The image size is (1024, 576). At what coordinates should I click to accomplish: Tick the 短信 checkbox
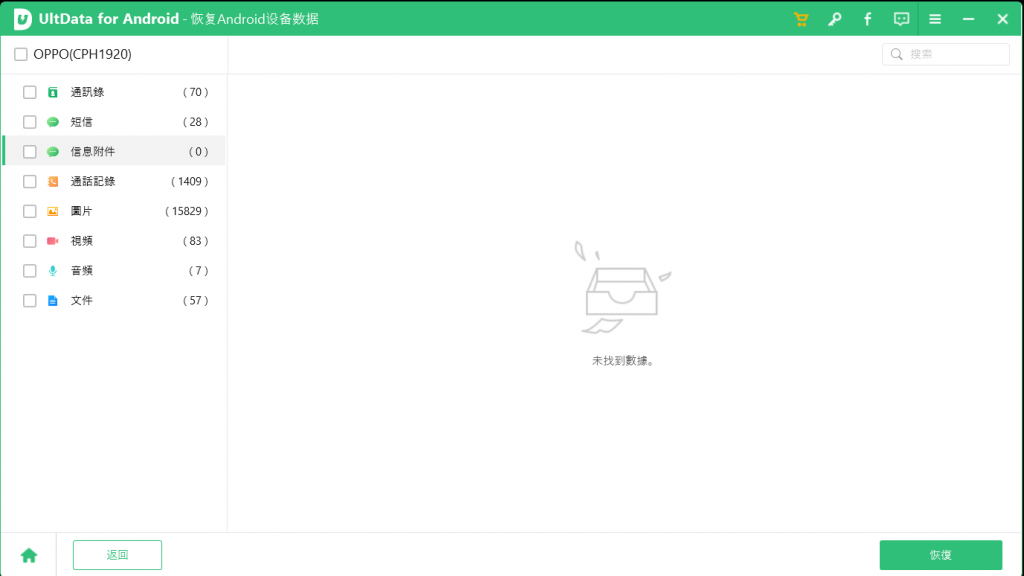29,122
